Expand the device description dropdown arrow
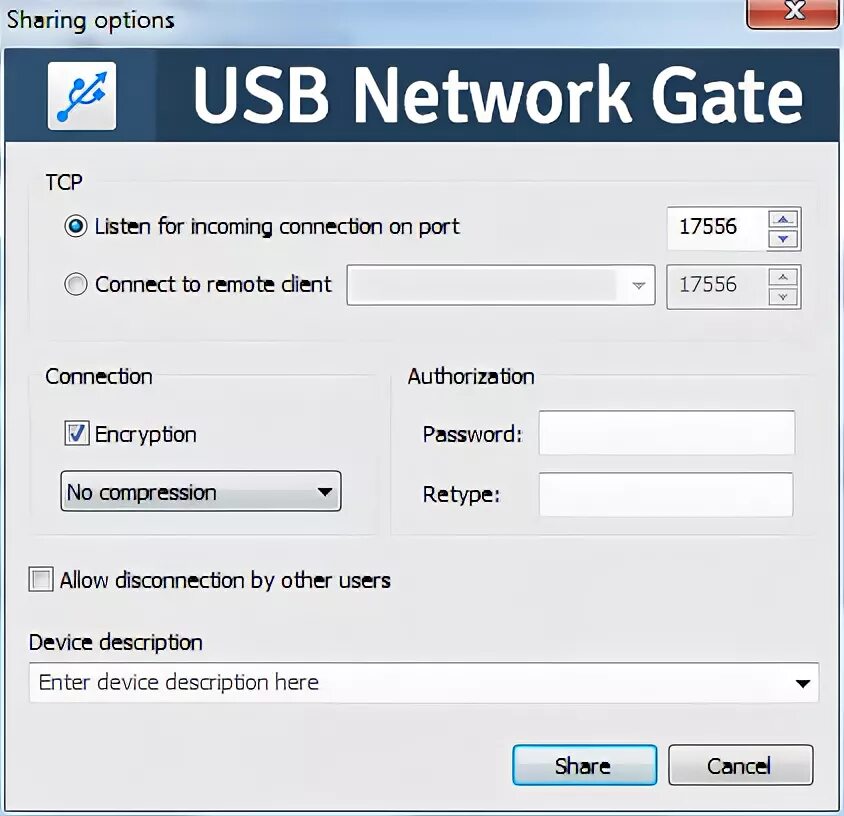Image resolution: width=844 pixels, height=816 pixels. tap(803, 683)
